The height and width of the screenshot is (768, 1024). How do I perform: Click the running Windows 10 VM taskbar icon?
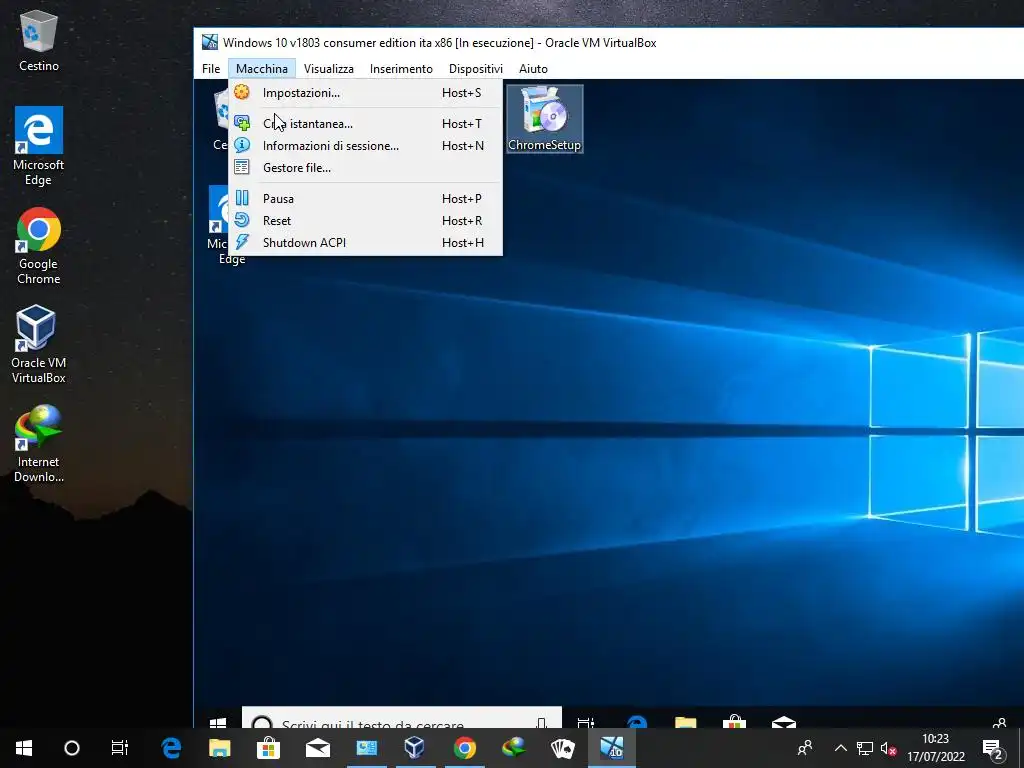(612, 748)
